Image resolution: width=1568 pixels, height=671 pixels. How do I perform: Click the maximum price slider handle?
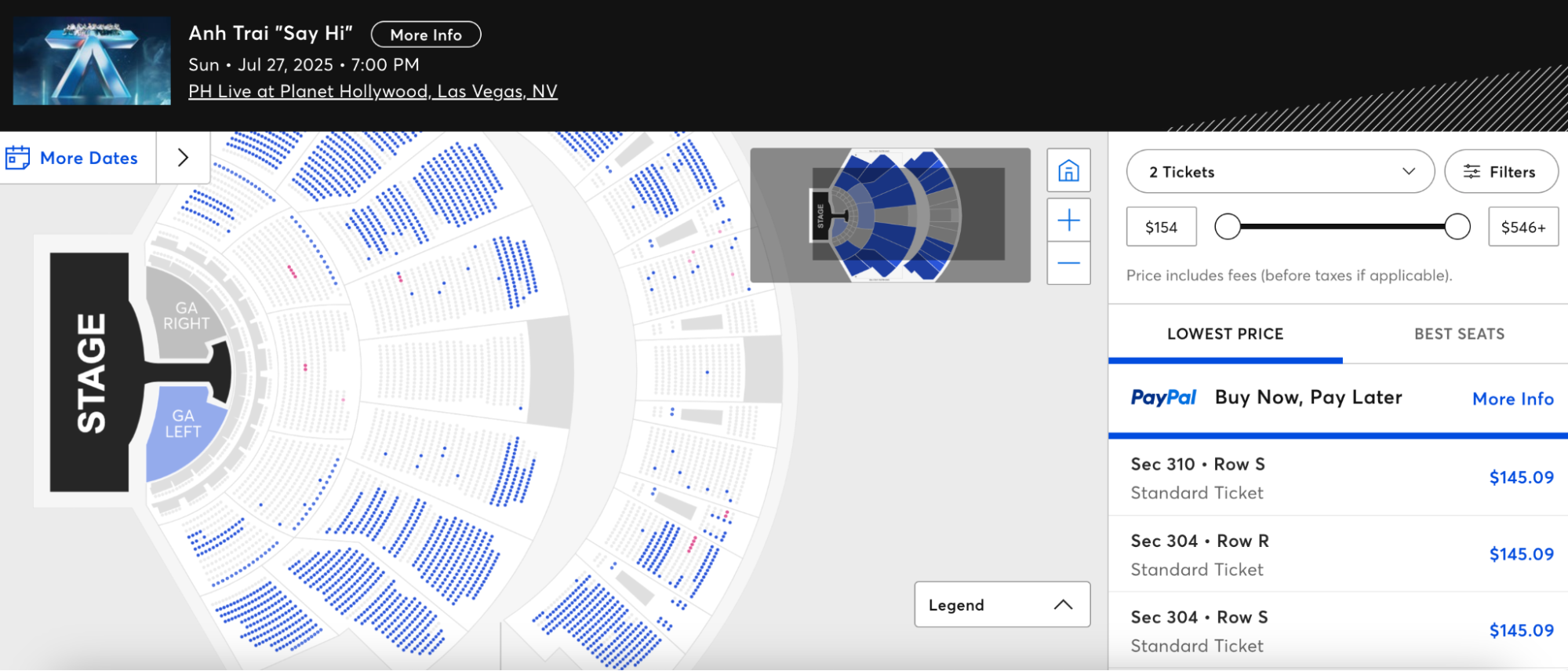point(1457,227)
